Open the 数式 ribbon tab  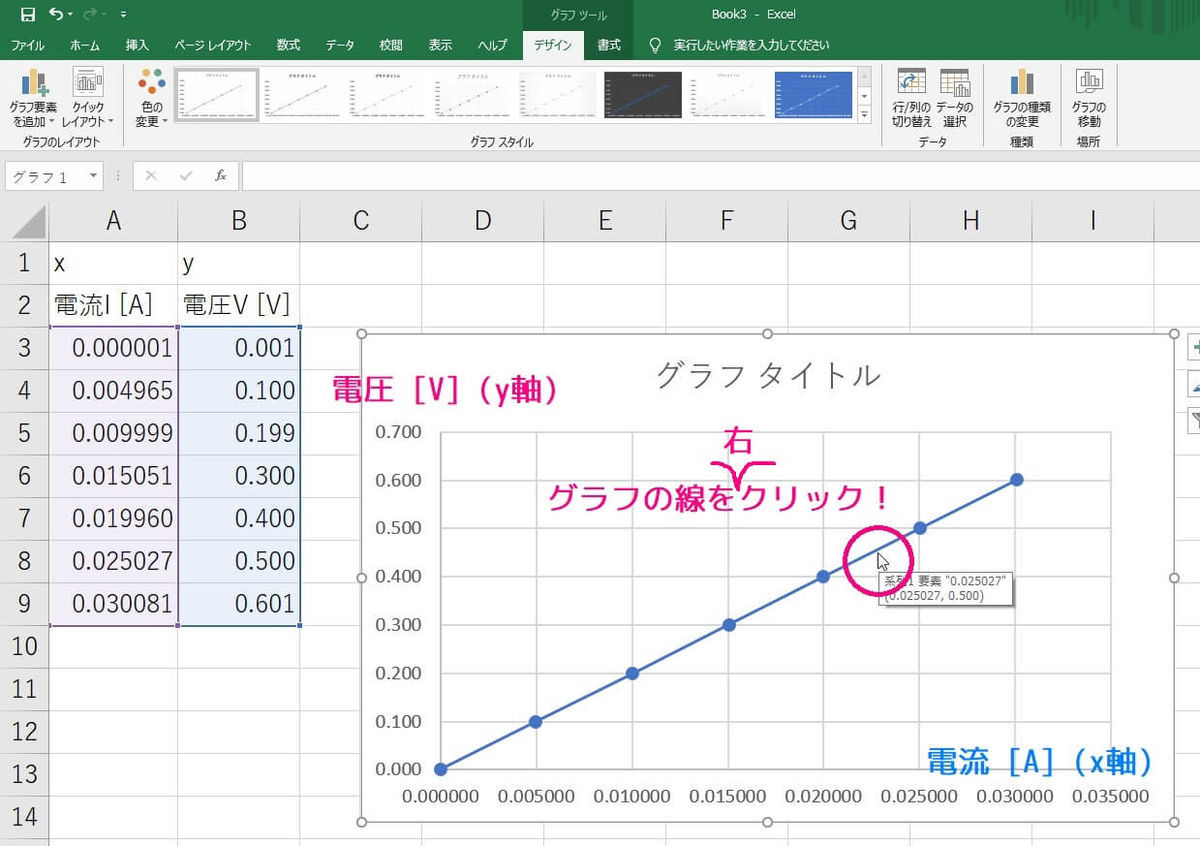tap(289, 45)
